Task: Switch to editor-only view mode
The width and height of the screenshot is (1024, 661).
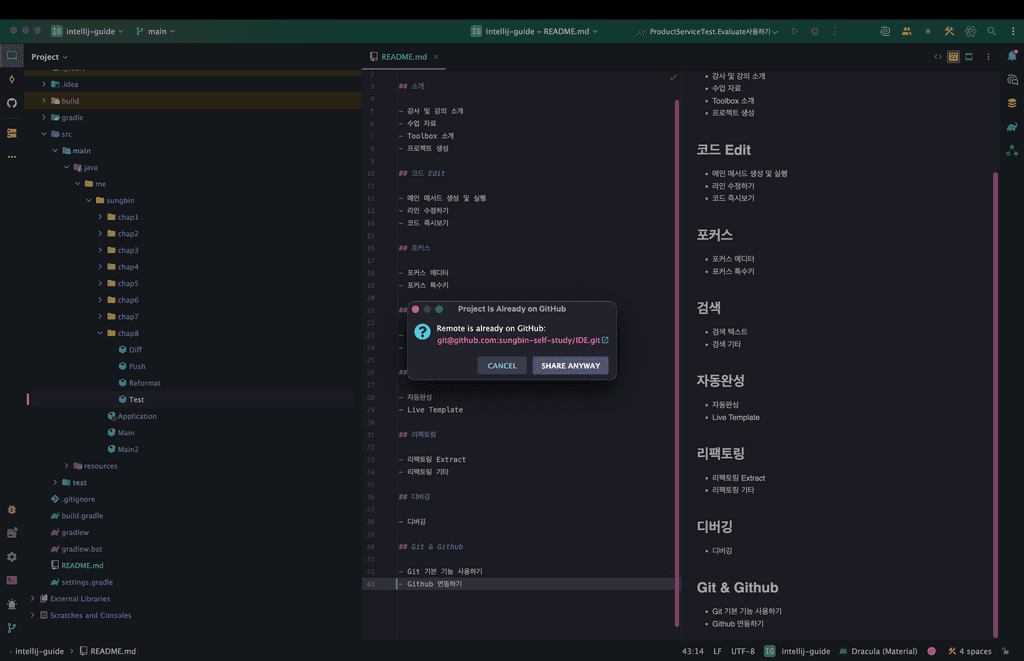Action: tap(938, 57)
